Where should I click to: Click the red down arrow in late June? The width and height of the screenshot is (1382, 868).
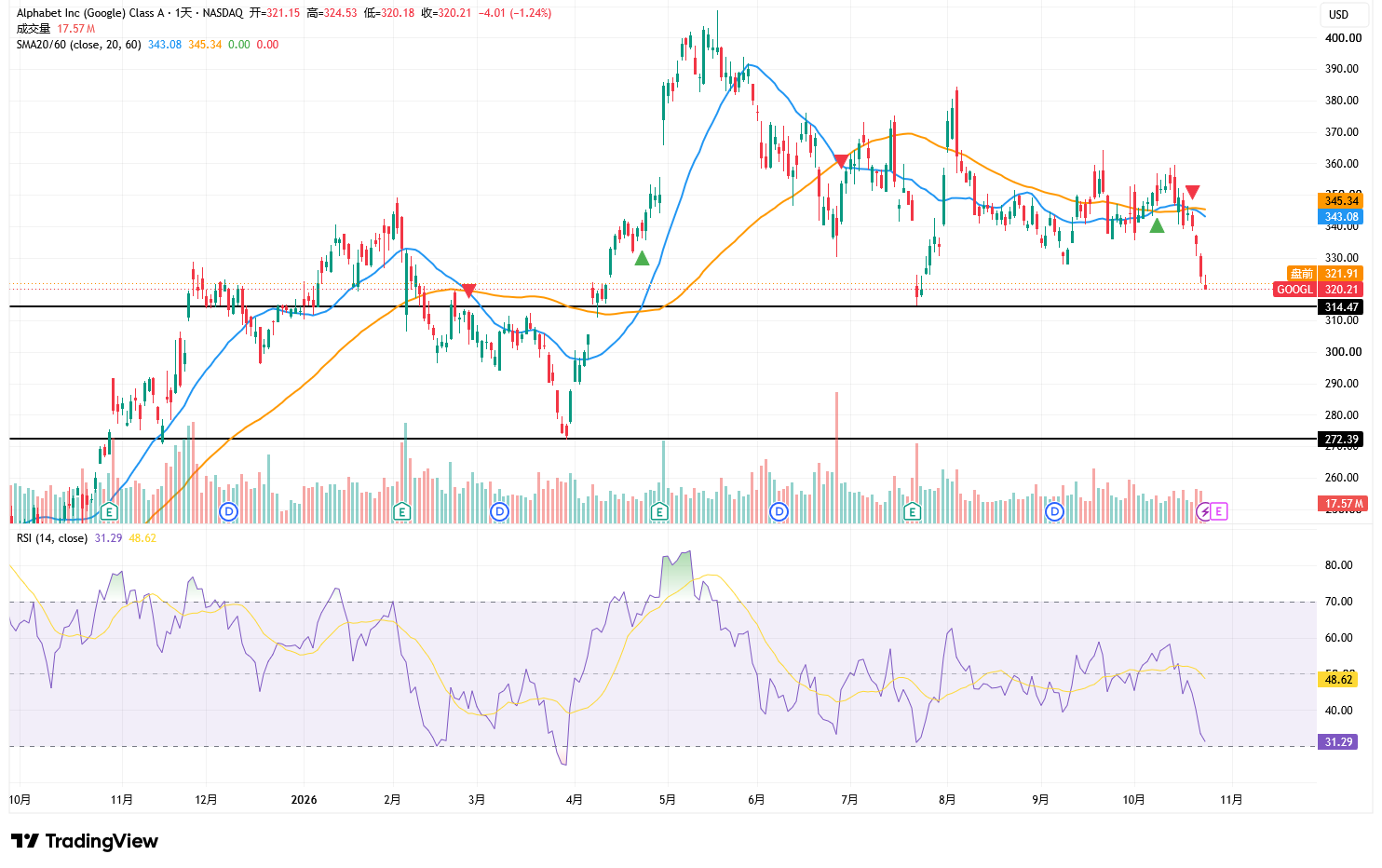(841, 161)
